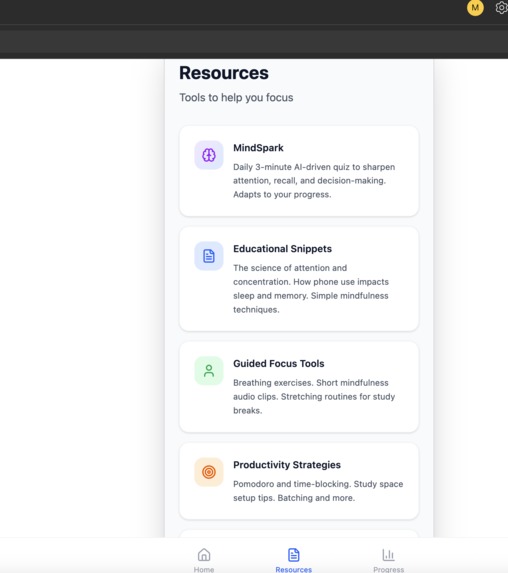The height and width of the screenshot is (573, 508).
Task: Open the Educational Snippets card title
Action: 283,249
